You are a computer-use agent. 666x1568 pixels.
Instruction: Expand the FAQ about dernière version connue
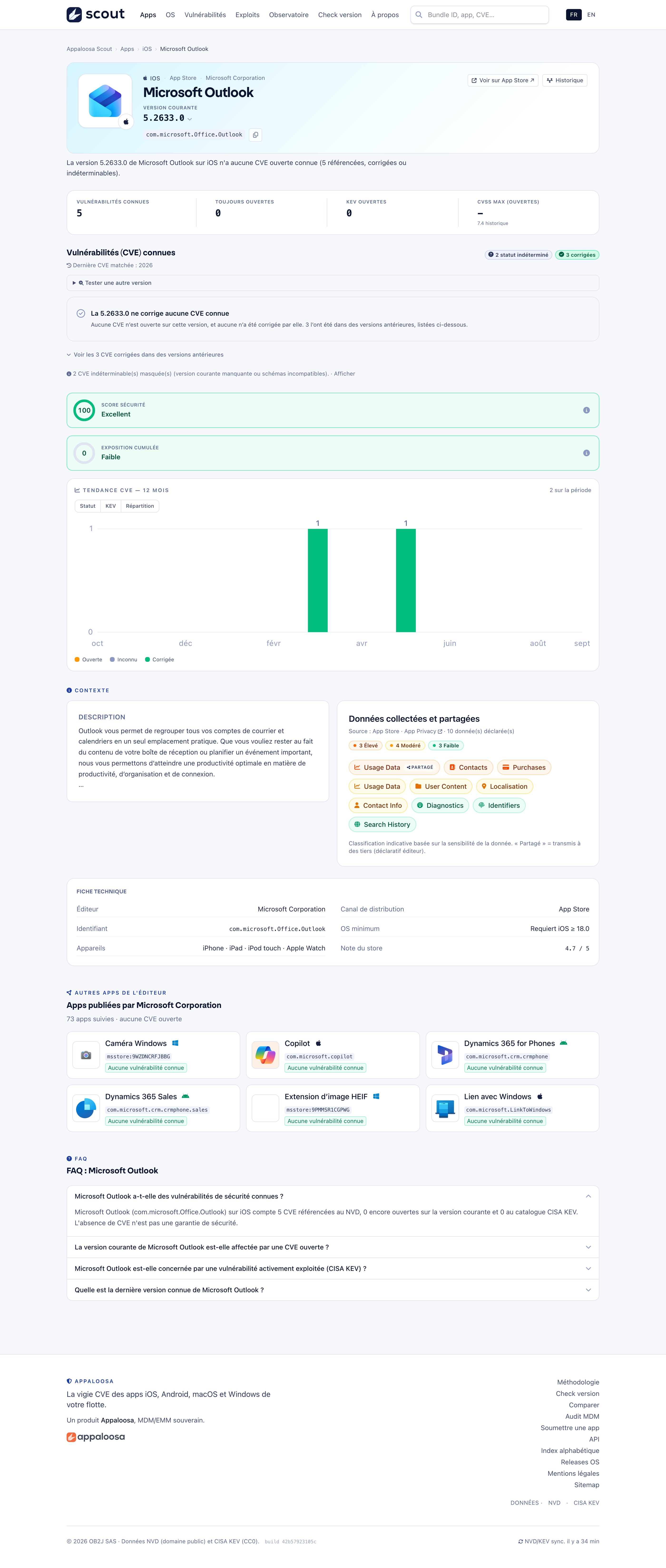pyautogui.click(x=333, y=1290)
